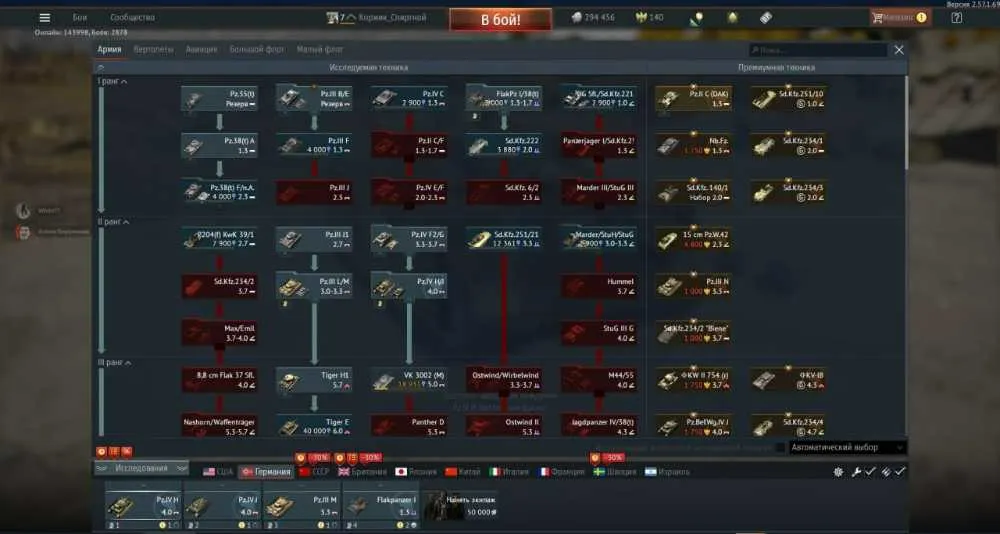
Task: Click the Golden Eagles balance icon
Action: tap(641, 18)
